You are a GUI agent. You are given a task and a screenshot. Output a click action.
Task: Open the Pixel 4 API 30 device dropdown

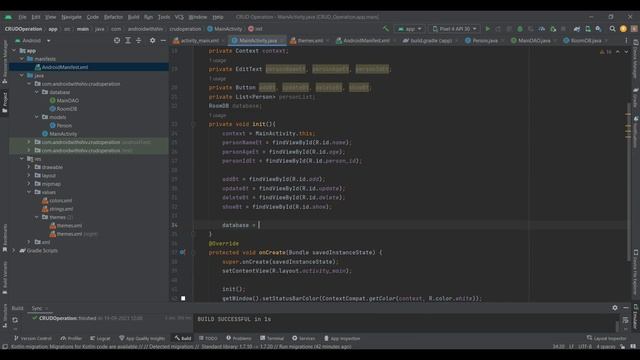coord(454,29)
